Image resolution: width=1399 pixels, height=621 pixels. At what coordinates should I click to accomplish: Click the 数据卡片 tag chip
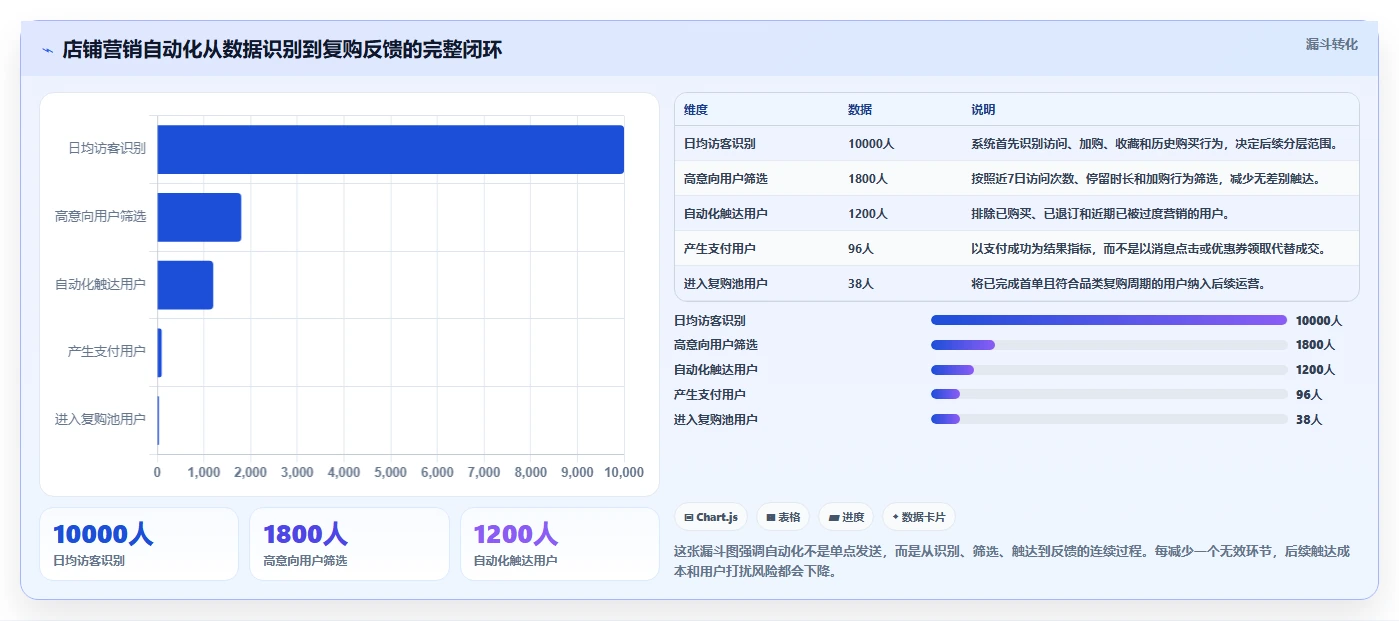[919, 517]
